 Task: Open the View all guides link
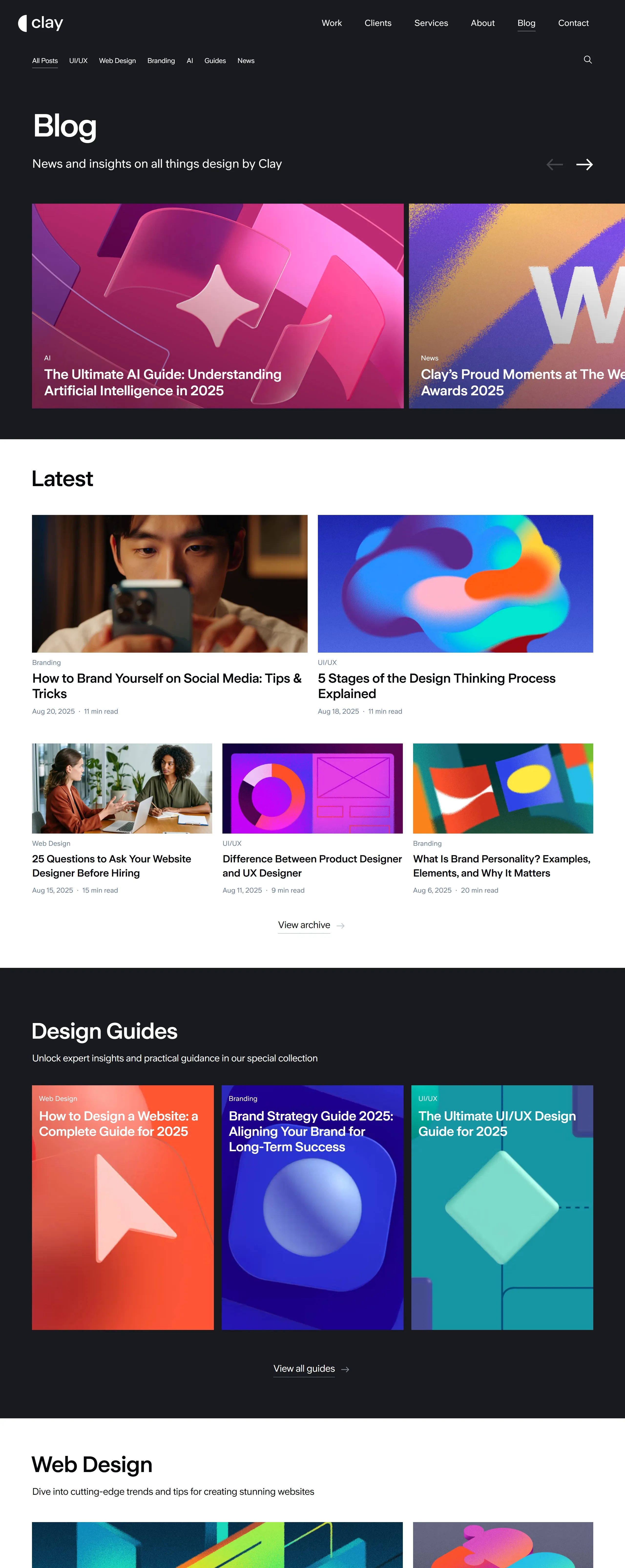tap(304, 1369)
